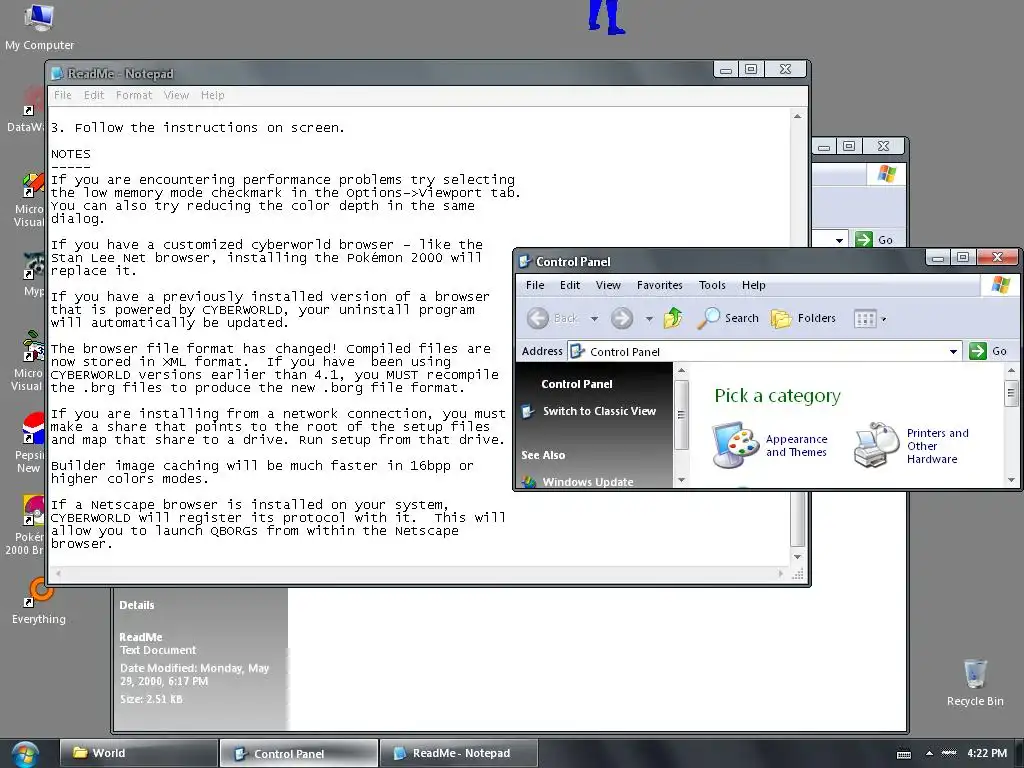Open the File menu in Control Panel
Screen dimensions: 1024x768
(535, 285)
